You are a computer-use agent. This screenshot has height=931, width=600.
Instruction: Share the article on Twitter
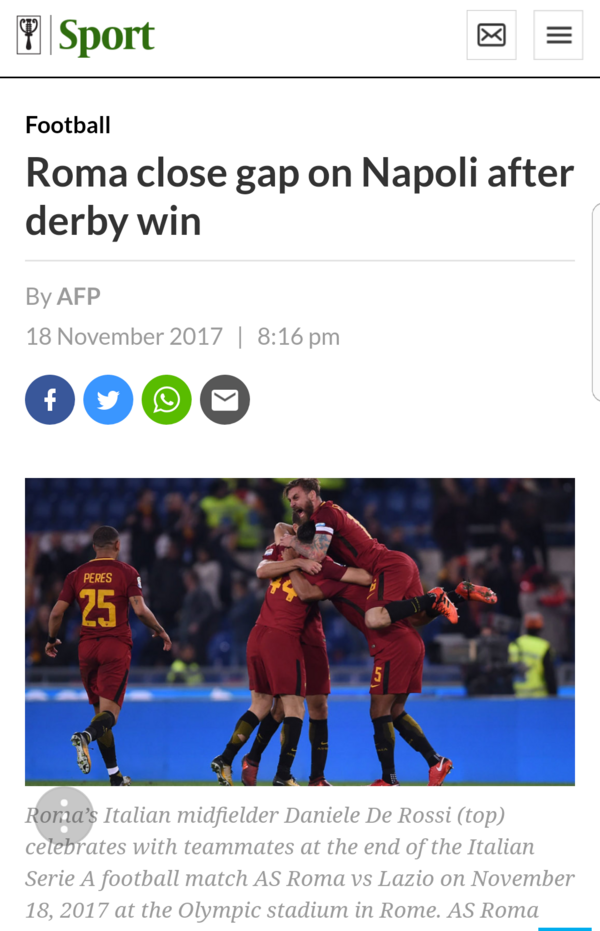(108, 400)
